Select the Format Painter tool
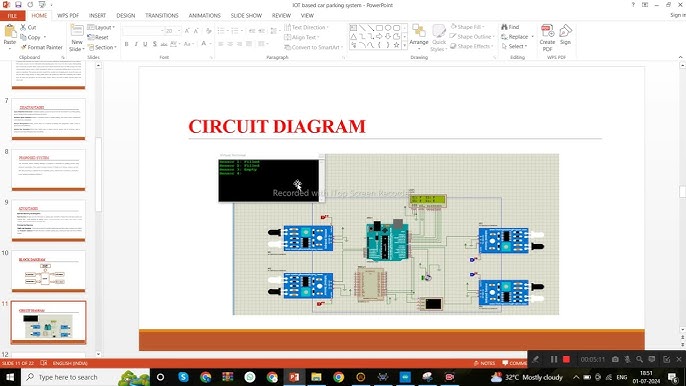The height and width of the screenshot is (386, 686). pos(42,47)
